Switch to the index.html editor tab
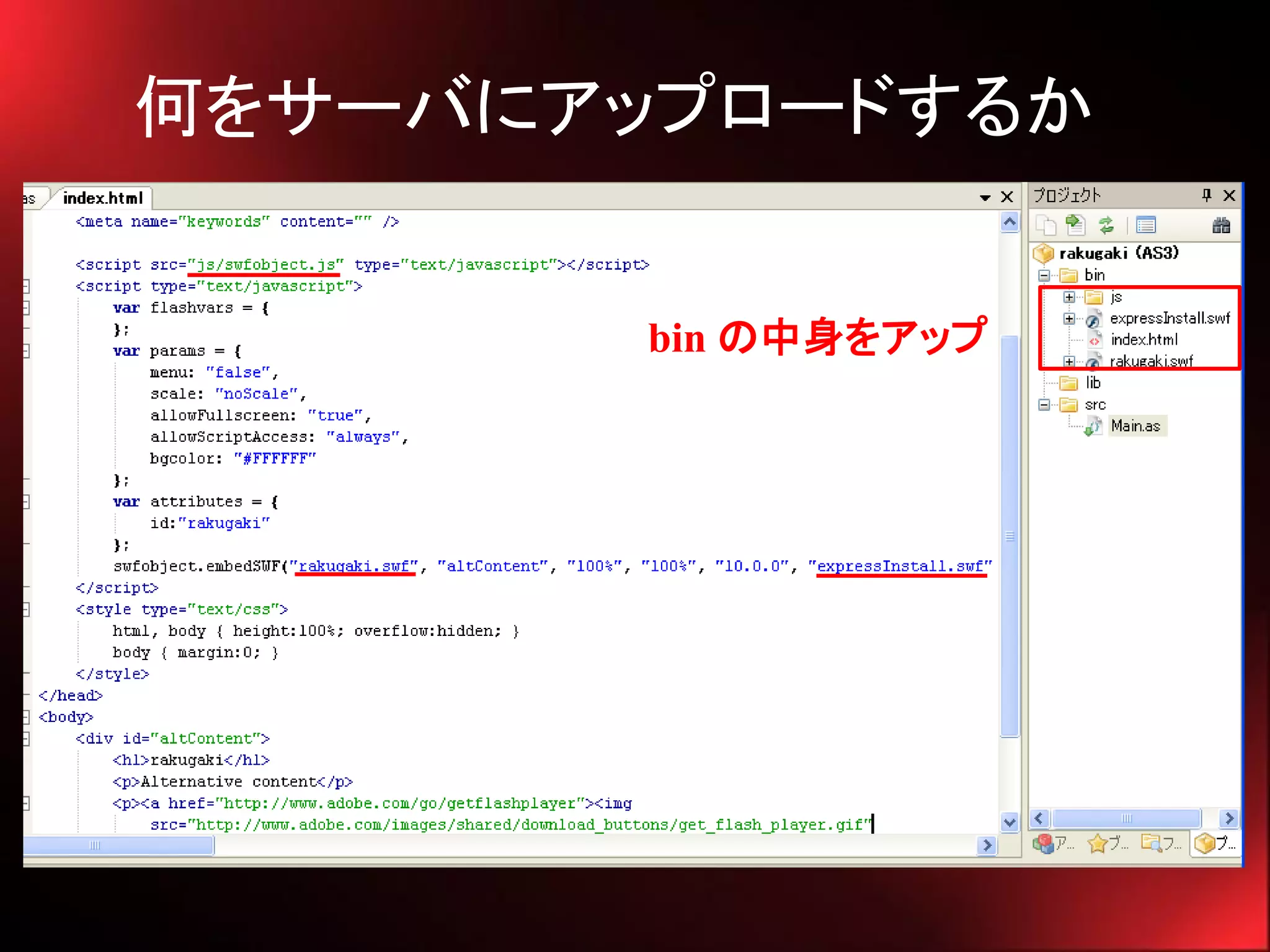This screenshot has height=952, width=1270. [x=103, y=198]
